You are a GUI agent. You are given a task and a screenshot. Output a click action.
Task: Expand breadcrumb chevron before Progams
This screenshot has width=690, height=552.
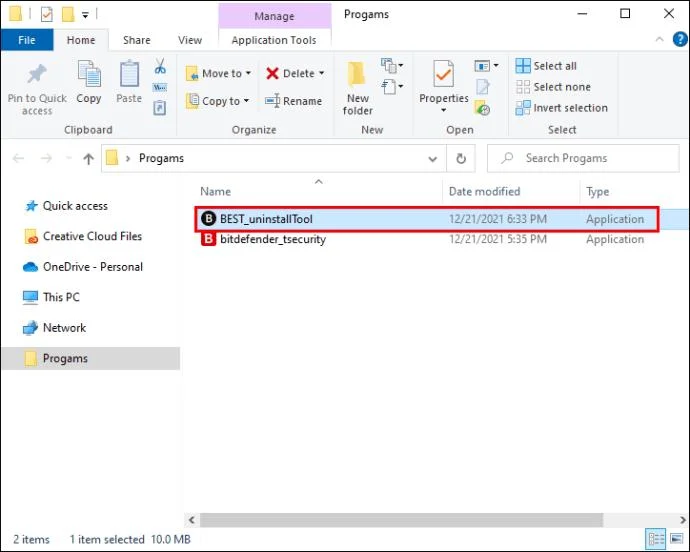128,158
